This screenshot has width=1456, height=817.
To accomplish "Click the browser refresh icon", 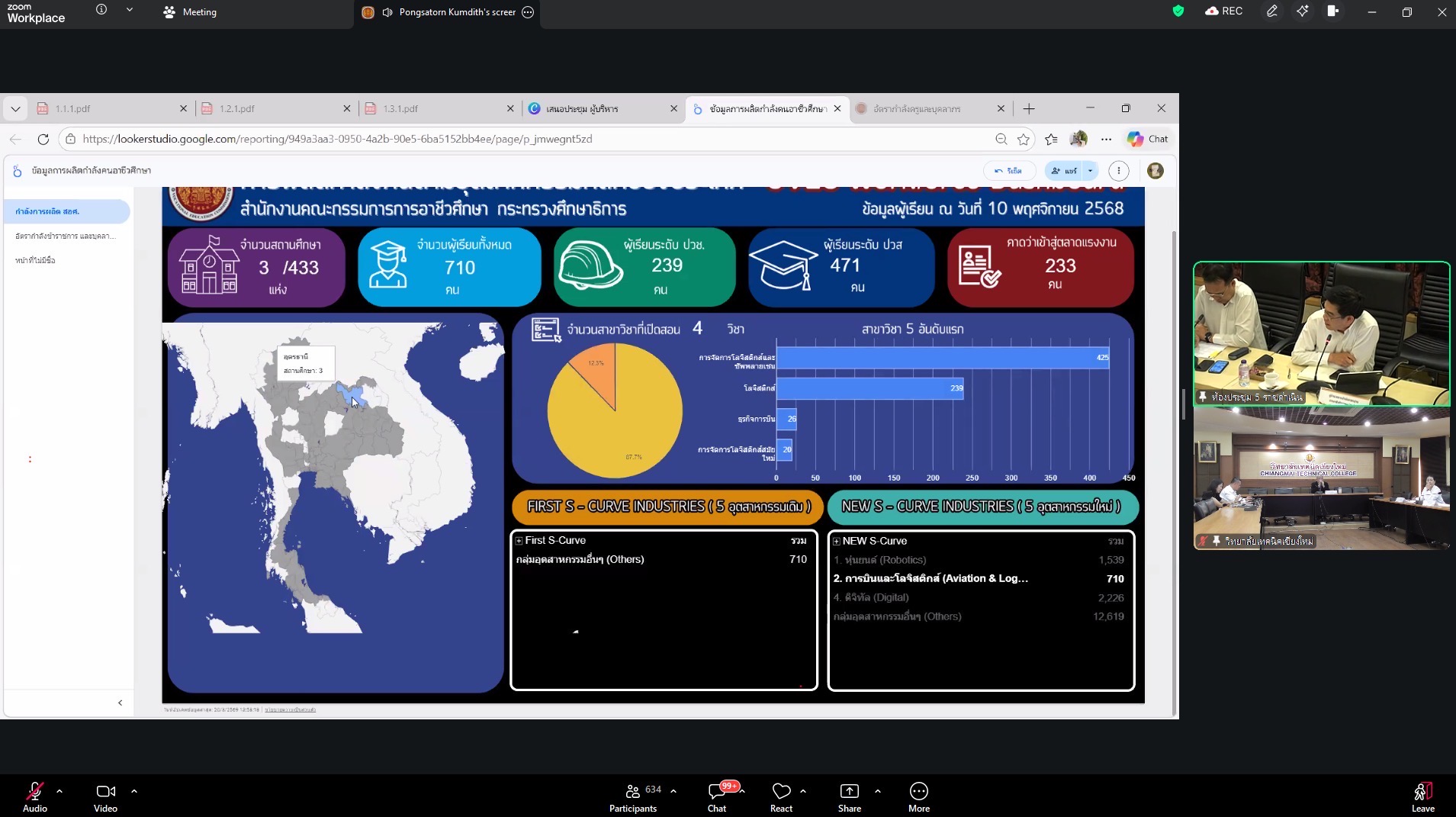I will [43, 139].
